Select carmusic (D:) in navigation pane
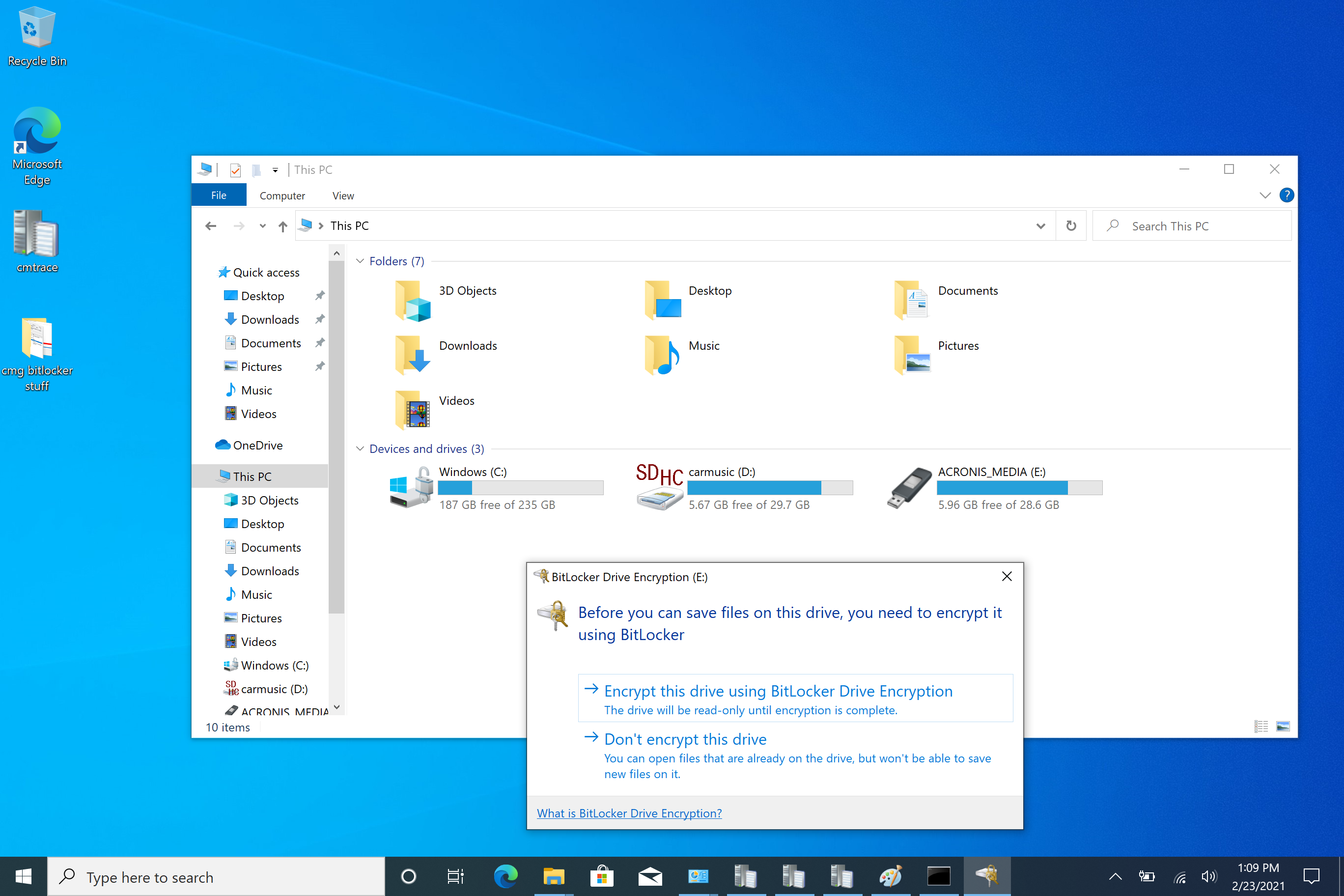 [266, 689]
